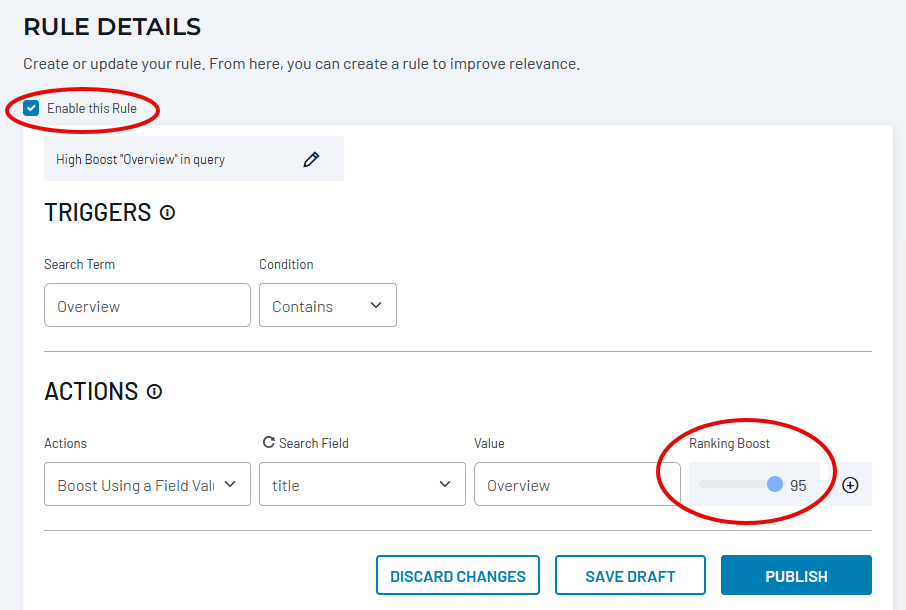
Task: Click the pencil icon to edit rule name
Action: tap(311, 159)
